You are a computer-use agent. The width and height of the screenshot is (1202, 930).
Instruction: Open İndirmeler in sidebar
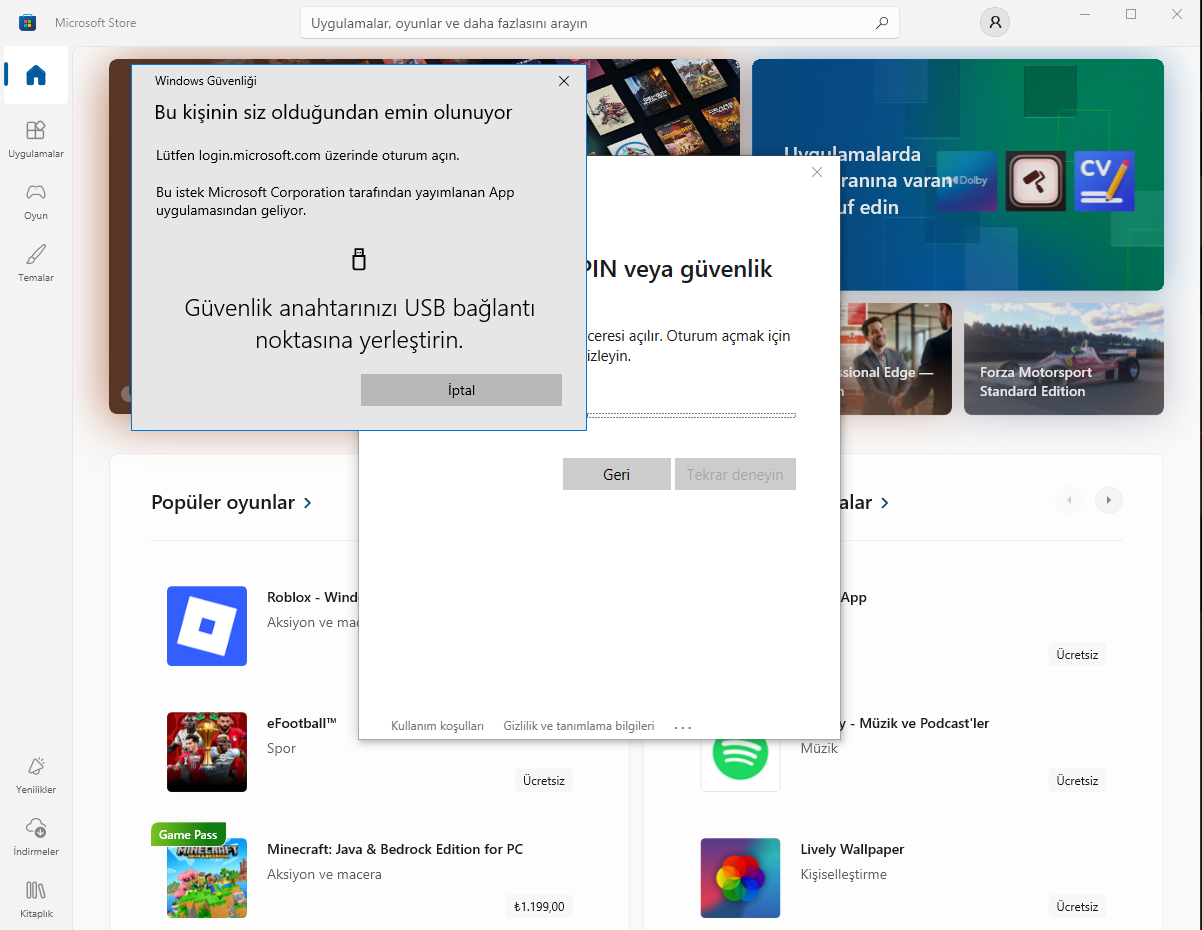[36, 837]
